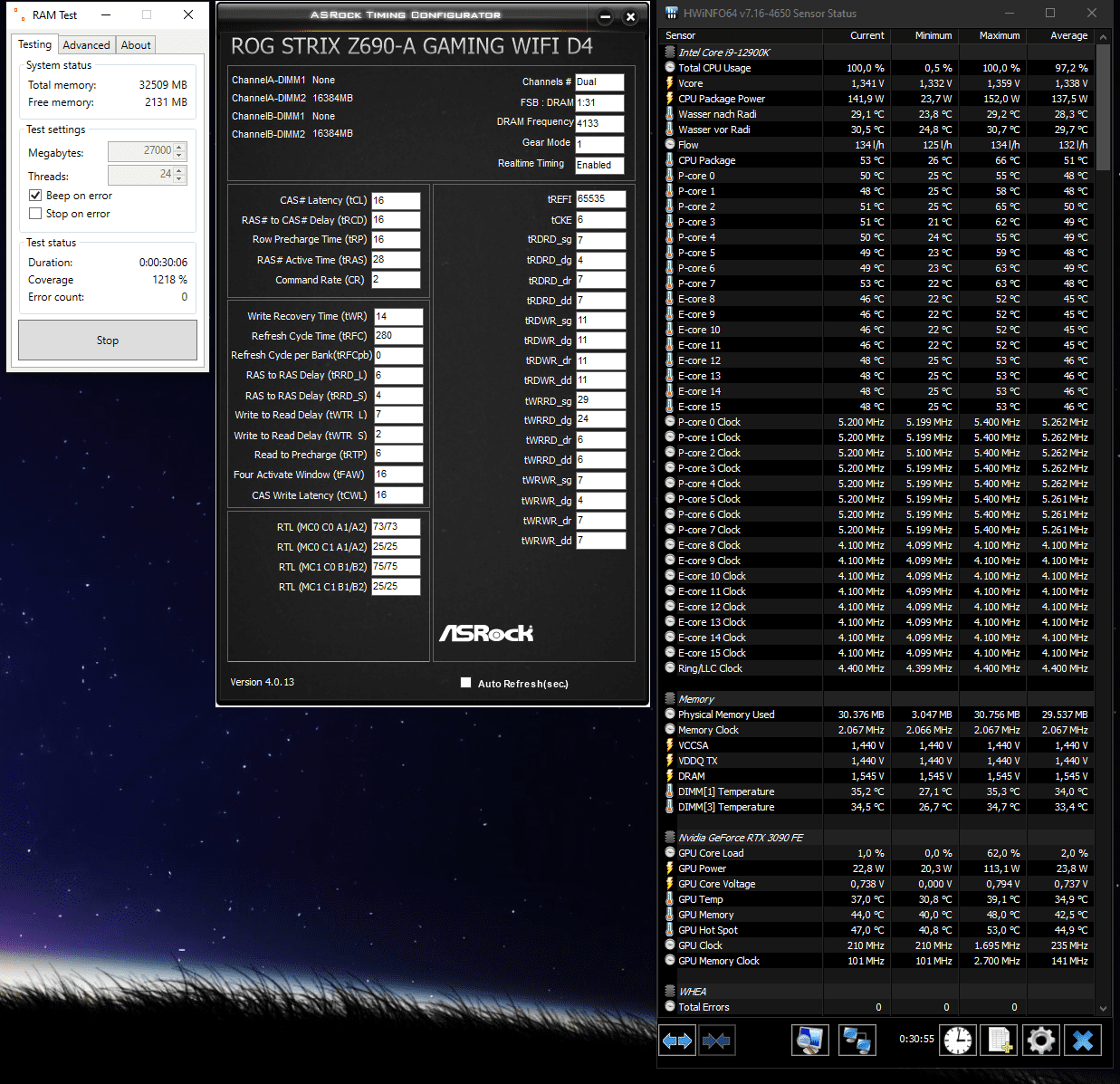Click HWiNFO start logging sheet icon
The height and width of the screenshot is (1084, 1120).
coord(1000,1041)
